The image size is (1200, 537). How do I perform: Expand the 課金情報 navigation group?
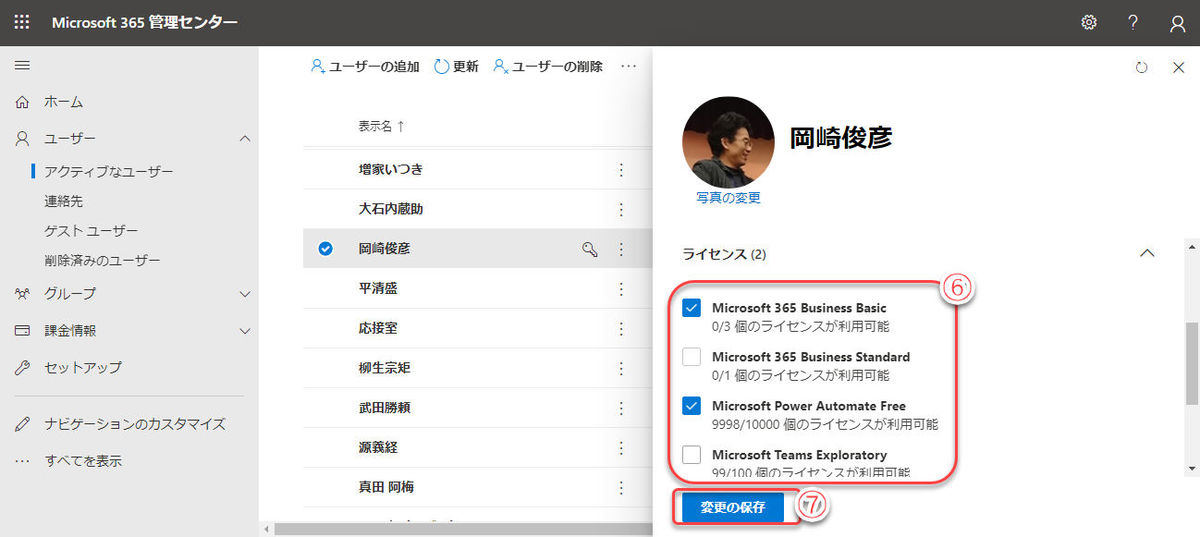tap(245, 330)
